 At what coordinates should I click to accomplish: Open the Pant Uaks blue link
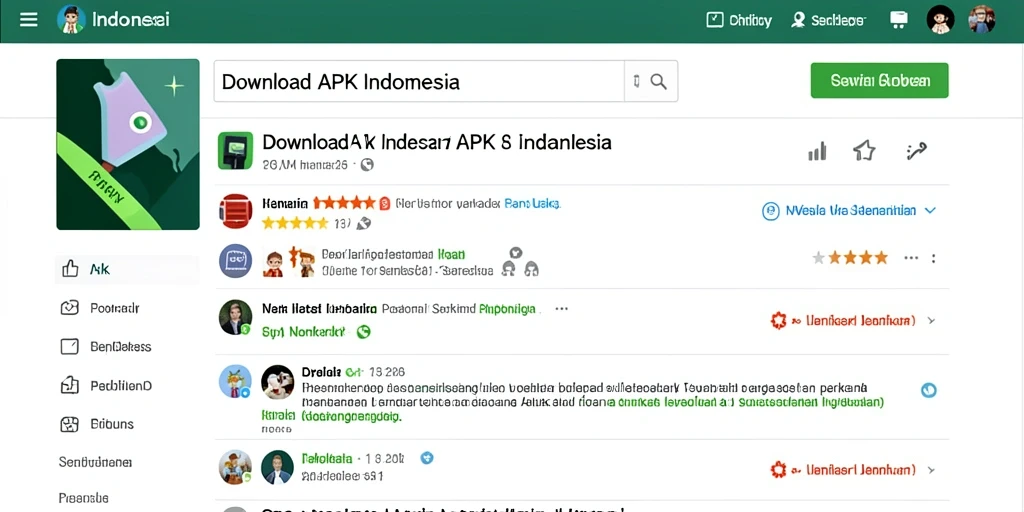coord(532,203)
